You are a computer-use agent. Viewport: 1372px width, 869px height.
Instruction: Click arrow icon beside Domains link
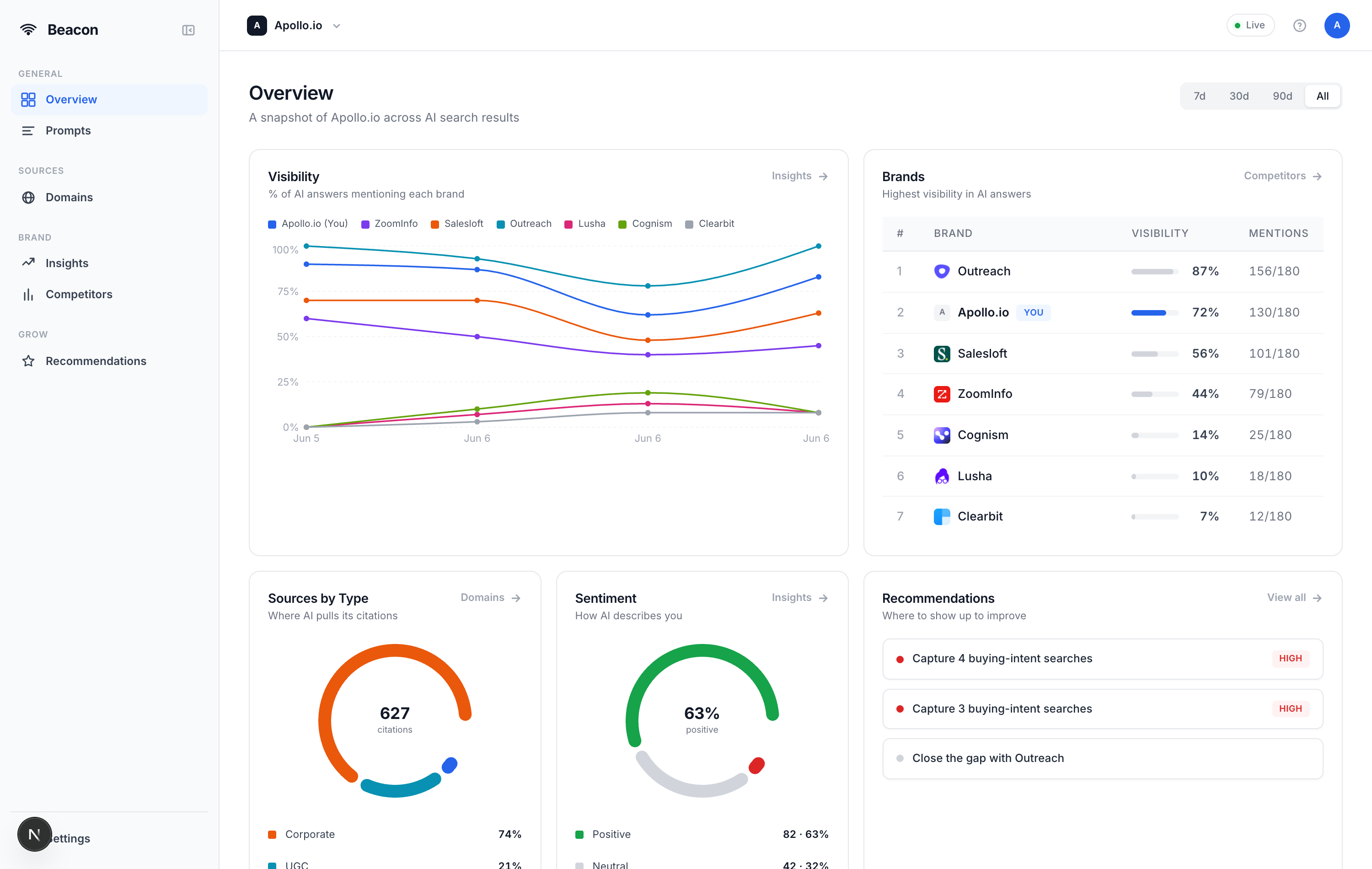[x=515, y=598]
